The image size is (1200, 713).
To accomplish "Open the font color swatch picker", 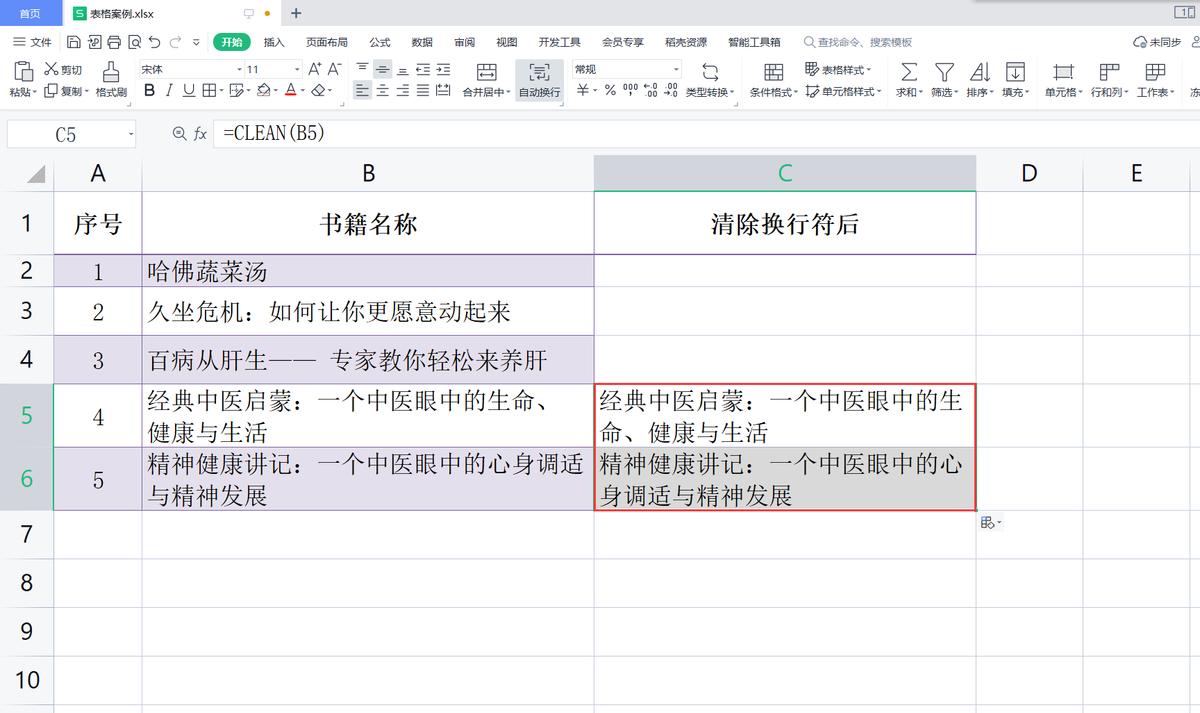I will [302, 91].
